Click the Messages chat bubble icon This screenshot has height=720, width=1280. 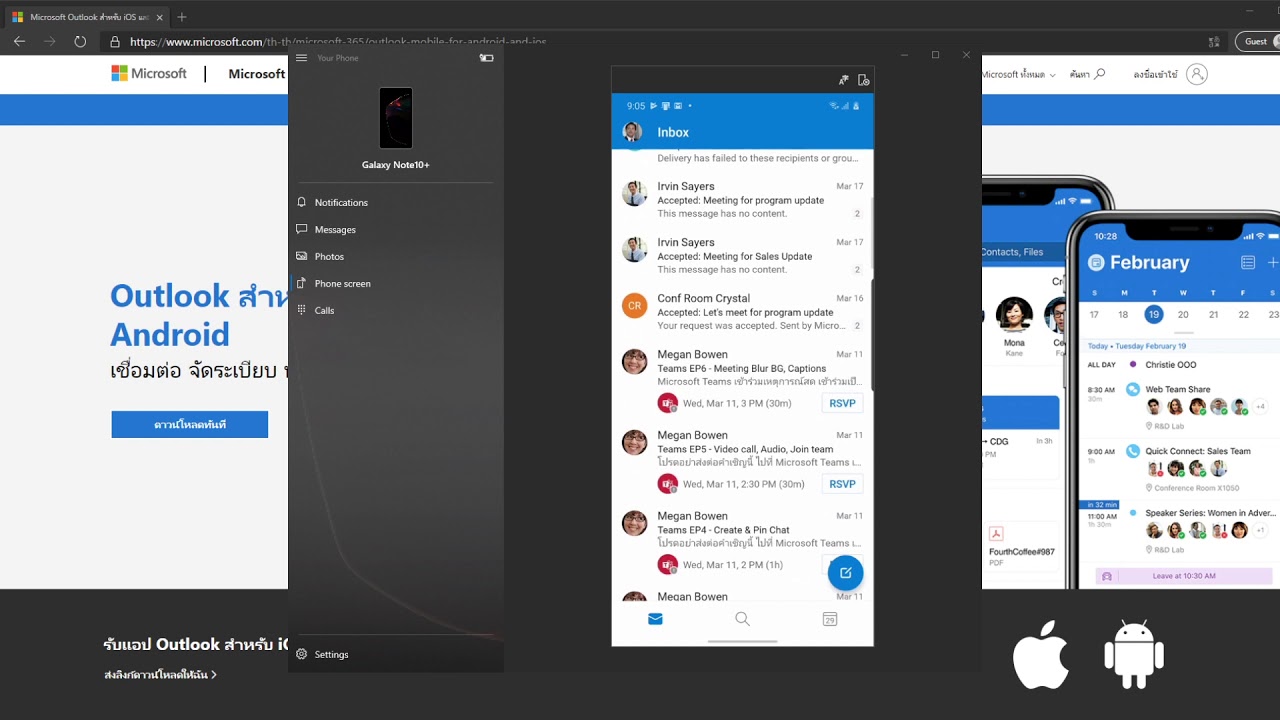301,229
